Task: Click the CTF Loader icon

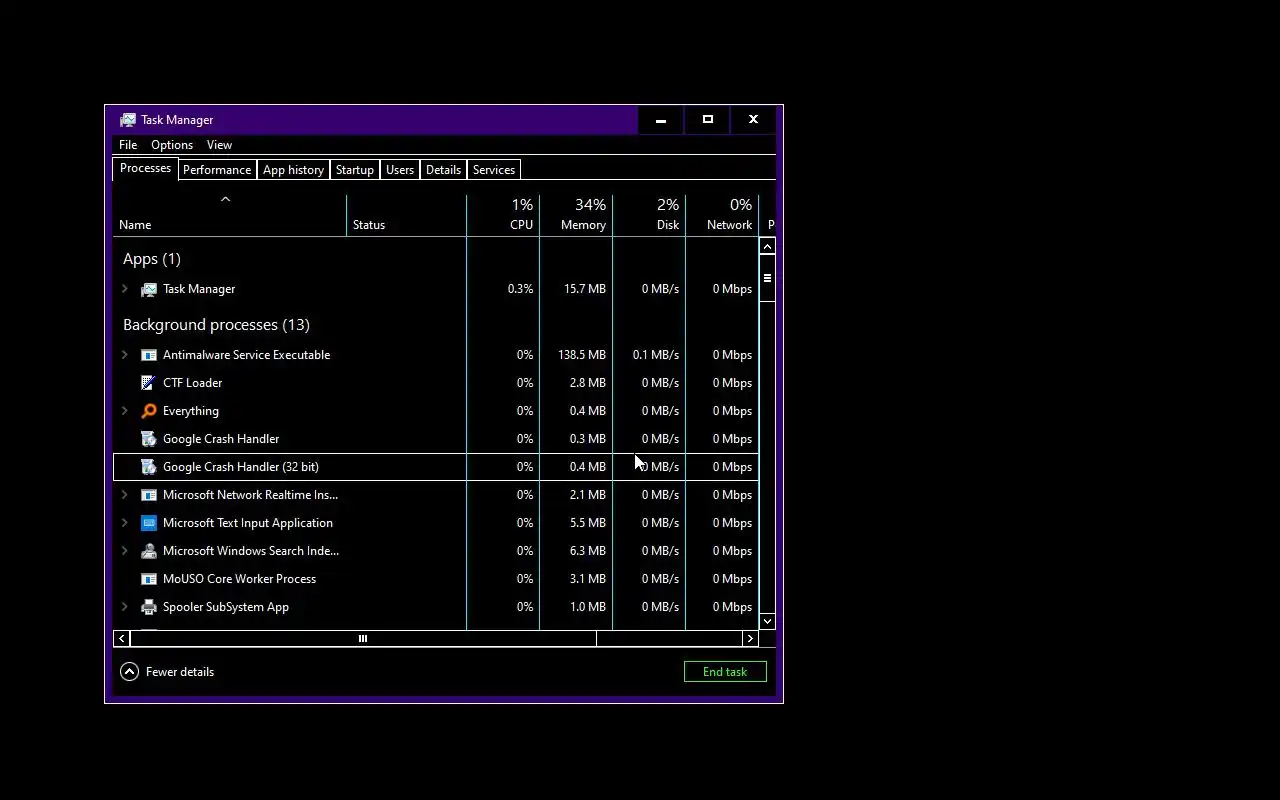Action: [149, 383]
